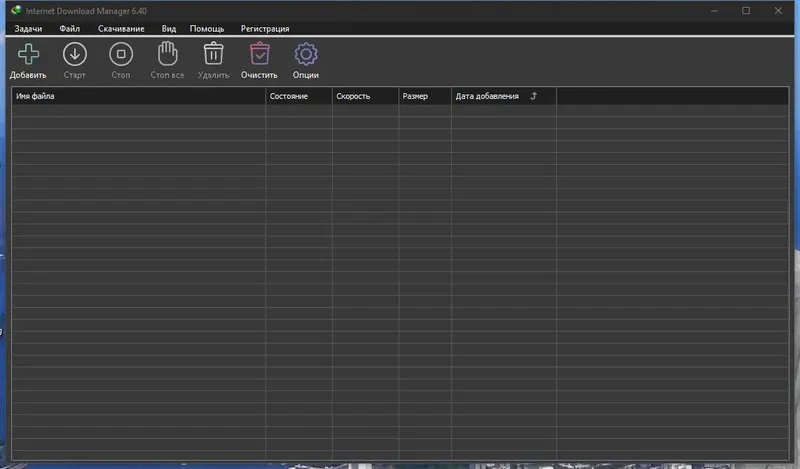Maximize the Internet Download Manager window
This screenshot has height=469, width=800.
coord(746,11)
